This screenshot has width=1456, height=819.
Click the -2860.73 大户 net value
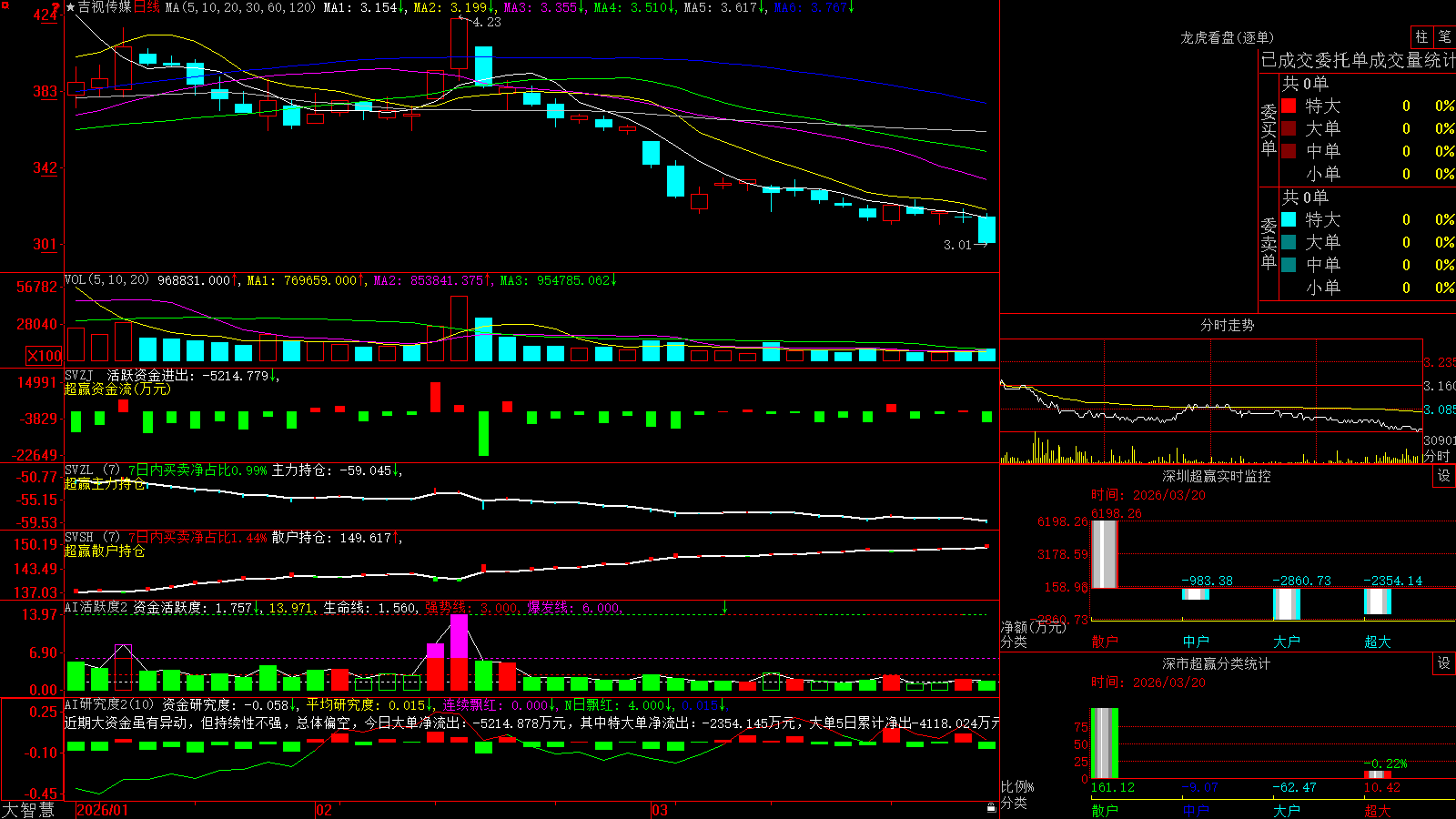coord(1301,581)
